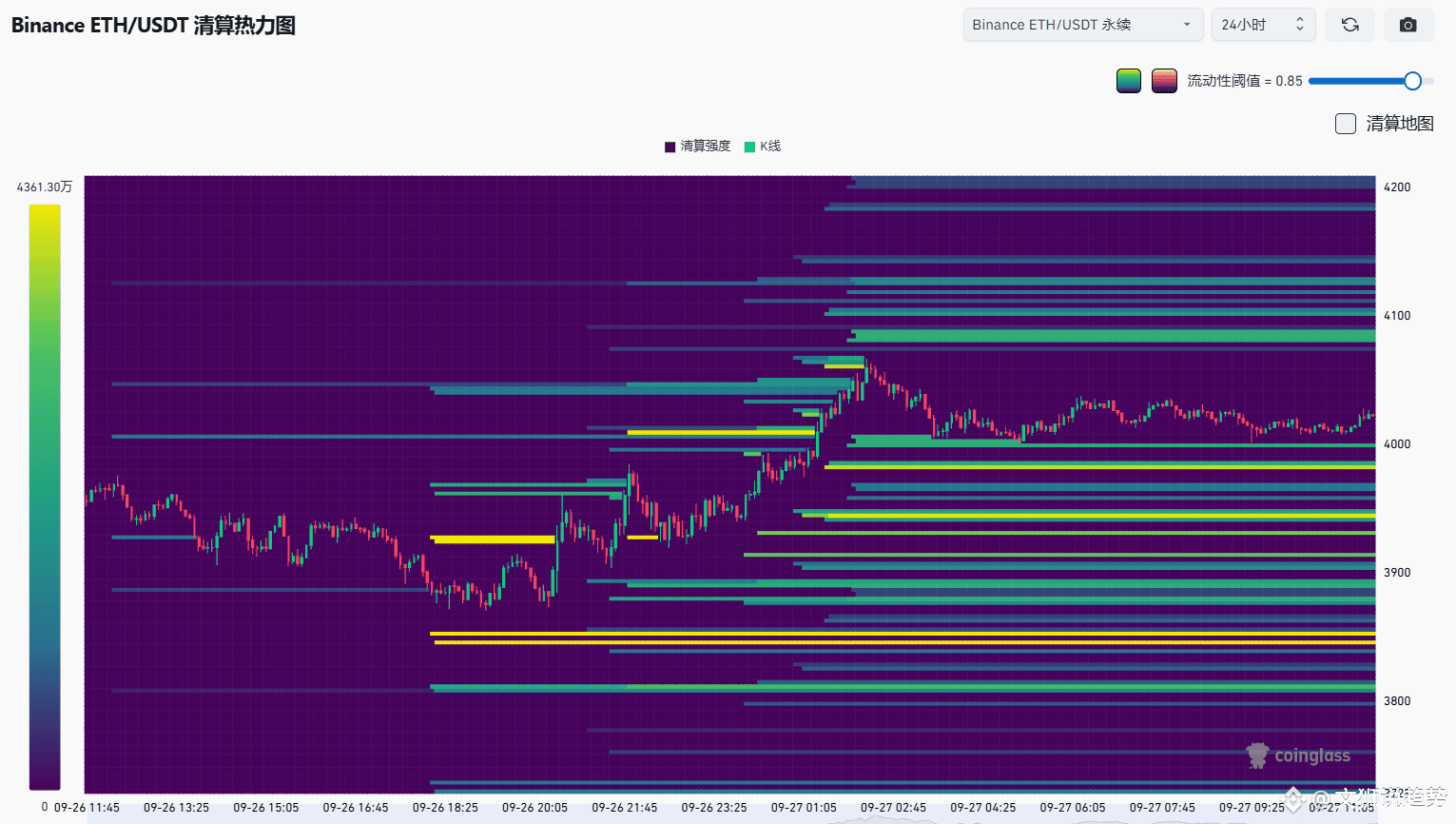Screen dimensions: 1456x824
Task: Click the 09-26 16:45 time label
Action: (356, 808)
